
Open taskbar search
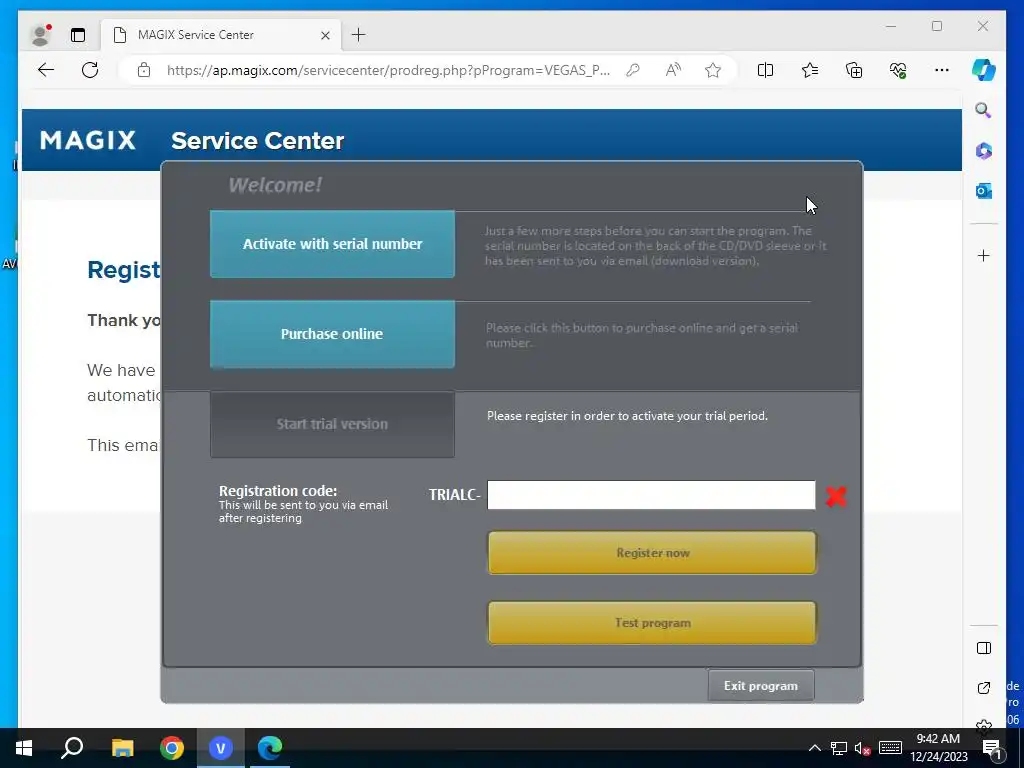(72, 748)
